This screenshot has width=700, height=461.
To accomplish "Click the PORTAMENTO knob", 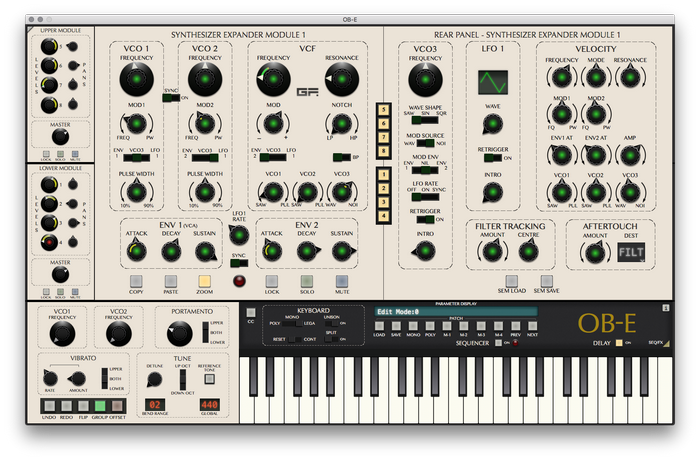I will (x=179, y=333).
